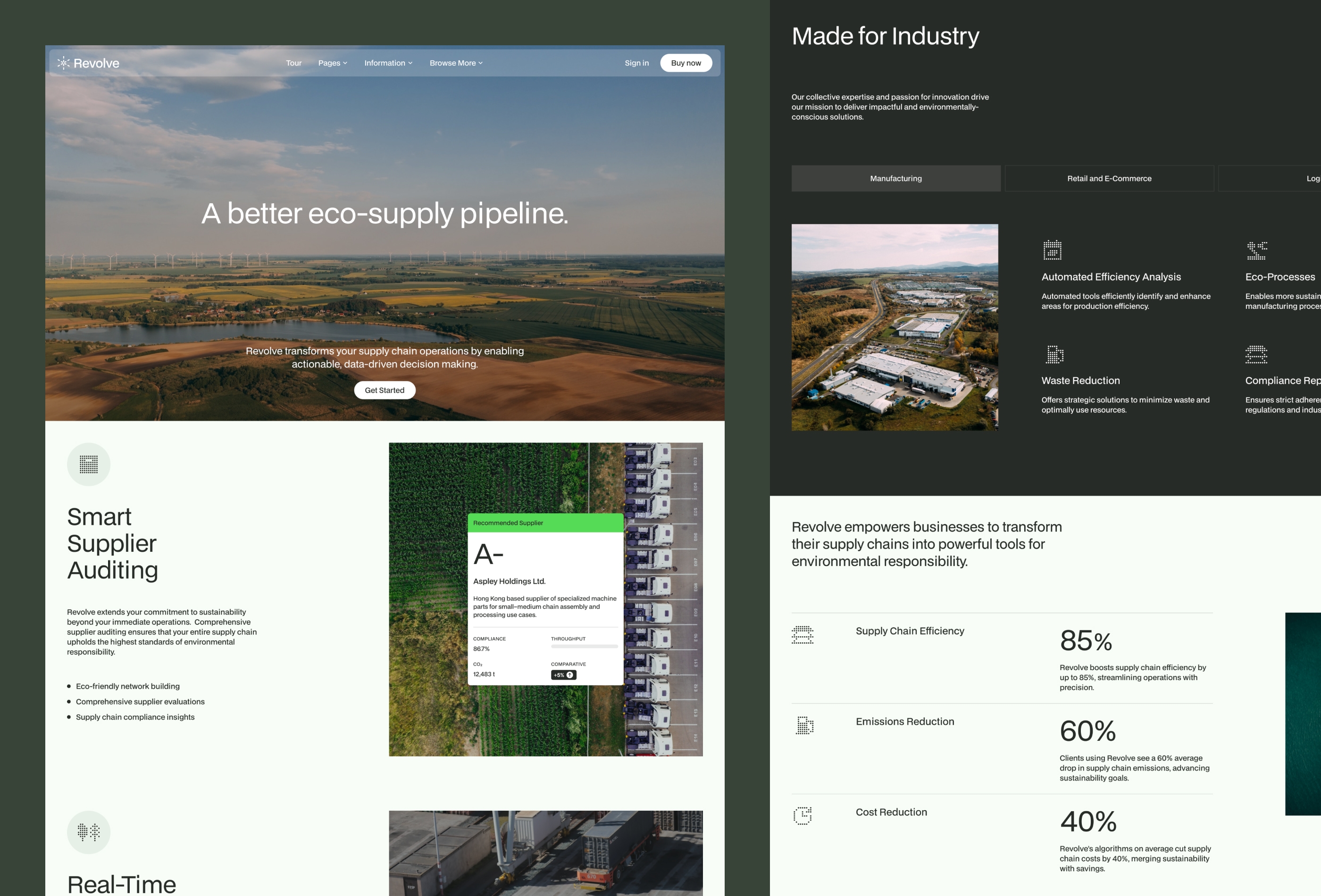The image size is (1321, 896).
Task: Open the Pages dropdown menu
Action: [x=333, y=63]
